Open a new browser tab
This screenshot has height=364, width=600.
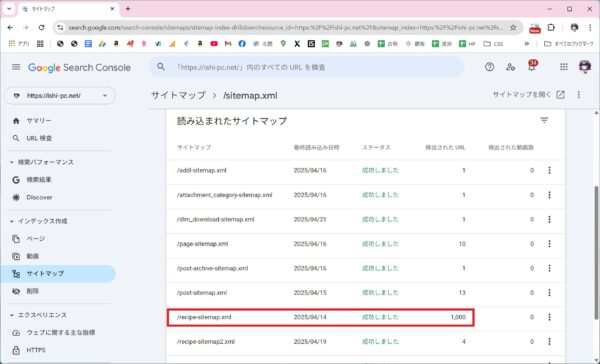(x=128, y=9)
